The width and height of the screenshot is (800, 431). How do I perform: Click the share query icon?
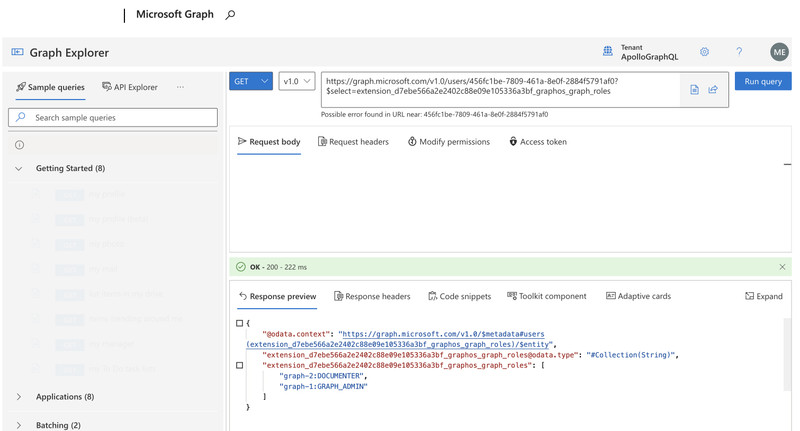pos(713,90)
